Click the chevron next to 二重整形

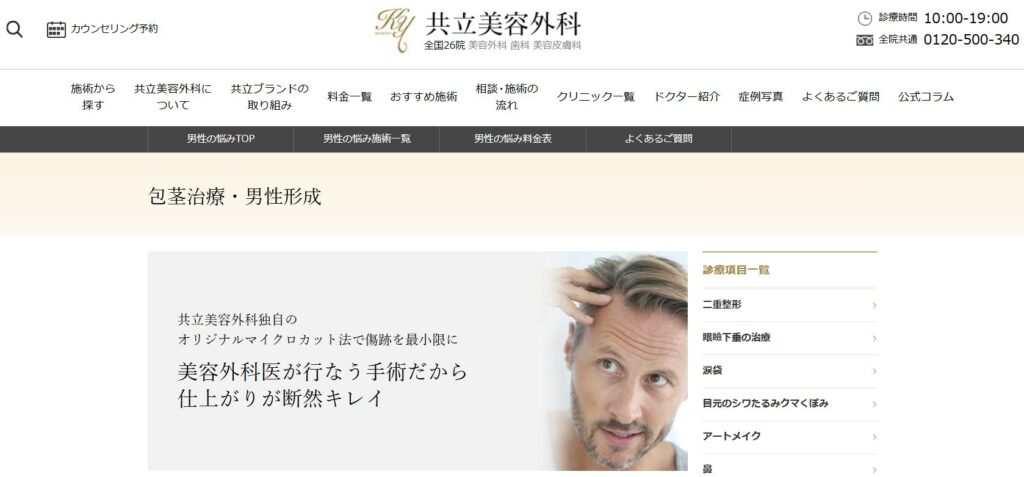(x=874, y=305)
